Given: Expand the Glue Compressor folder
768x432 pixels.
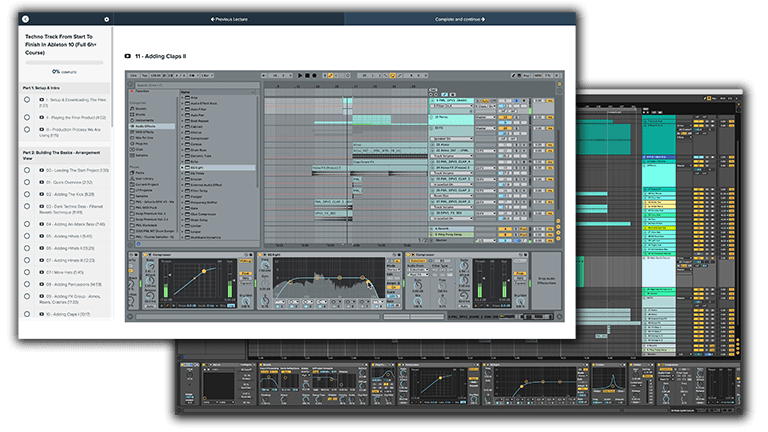Looking at the screenshot, I should [182, 214].
